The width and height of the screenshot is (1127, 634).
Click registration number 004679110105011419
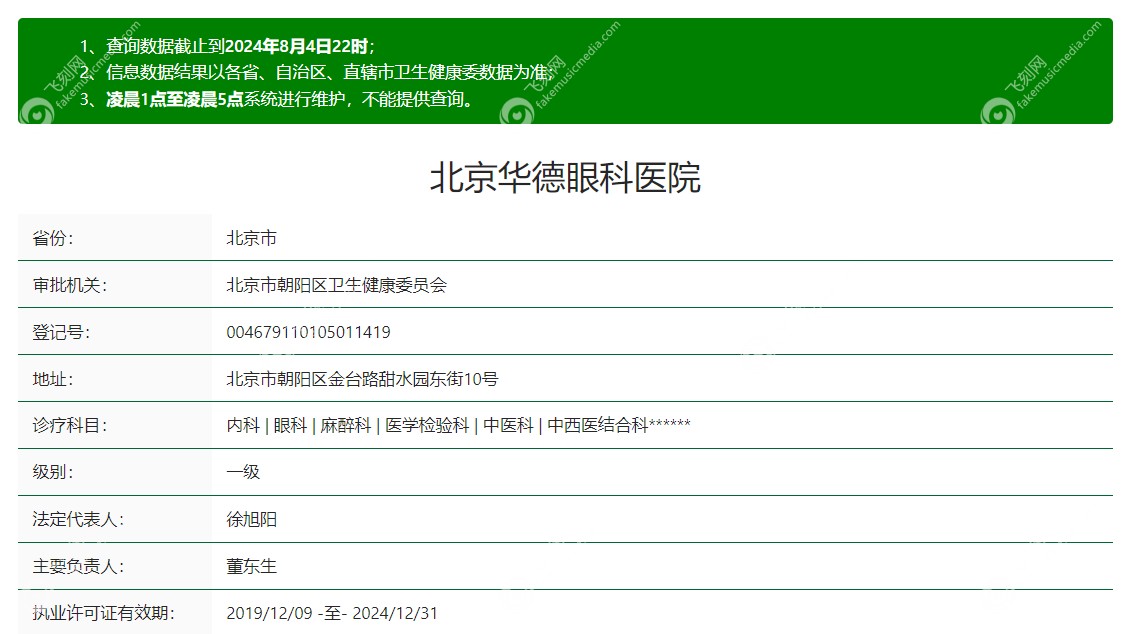tap(308, 332)
